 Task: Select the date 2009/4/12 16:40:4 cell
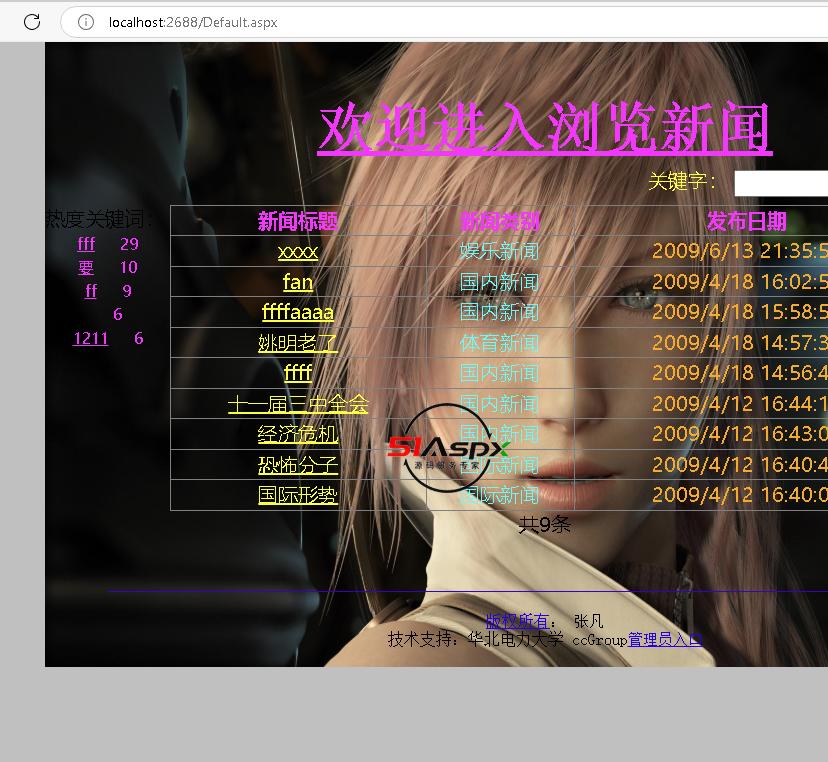[740, 465]
